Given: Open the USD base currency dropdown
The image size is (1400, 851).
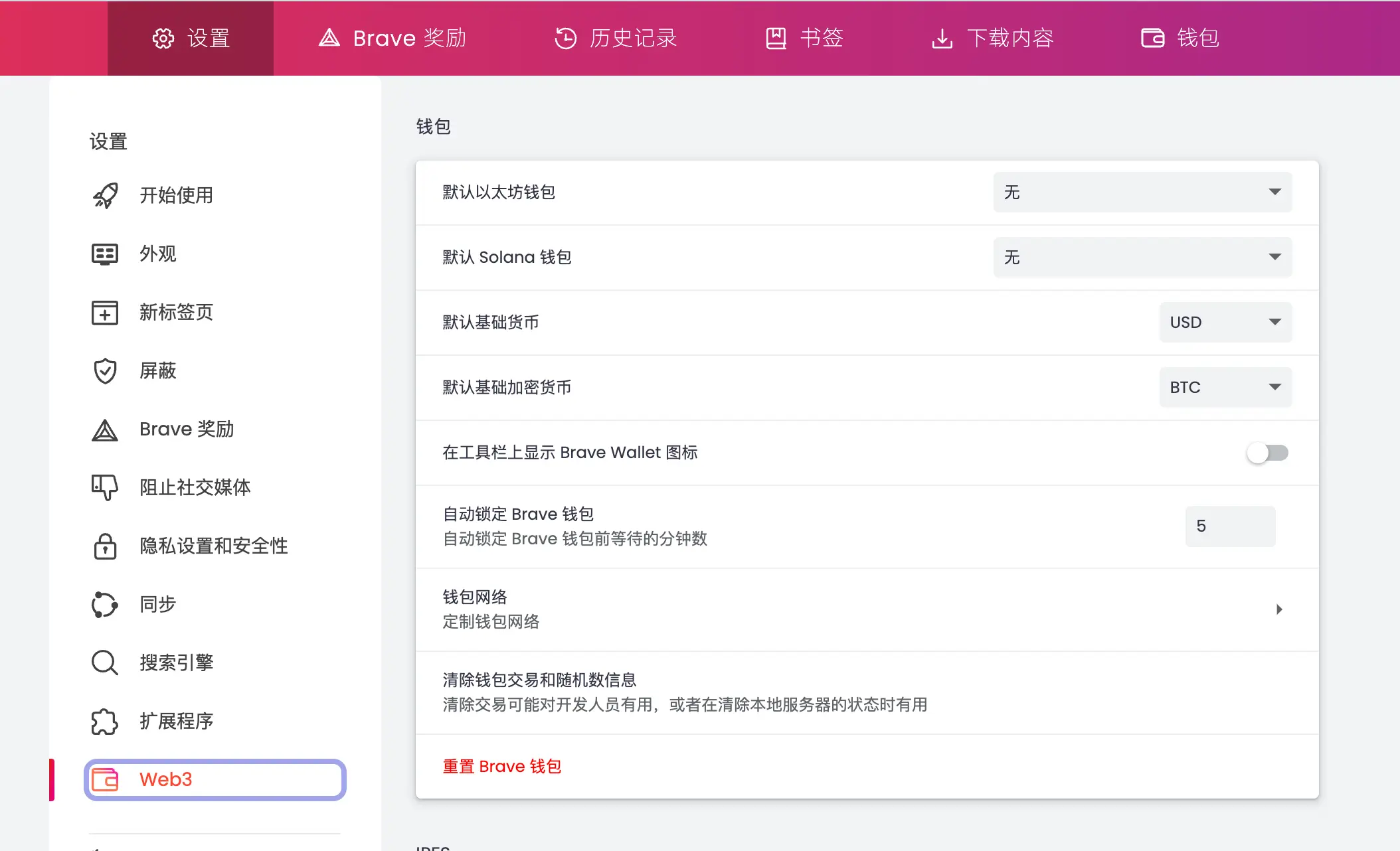Looking at the screenshot, I should point(1225,323).
